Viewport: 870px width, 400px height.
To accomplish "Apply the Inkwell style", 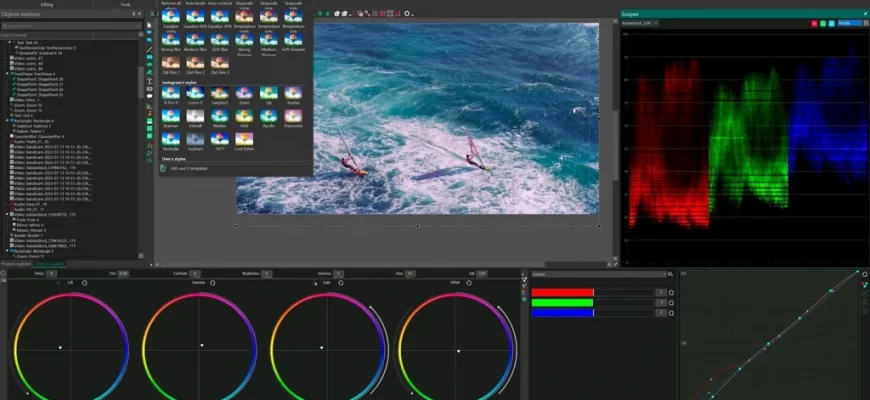I will (x=195, y=118).
